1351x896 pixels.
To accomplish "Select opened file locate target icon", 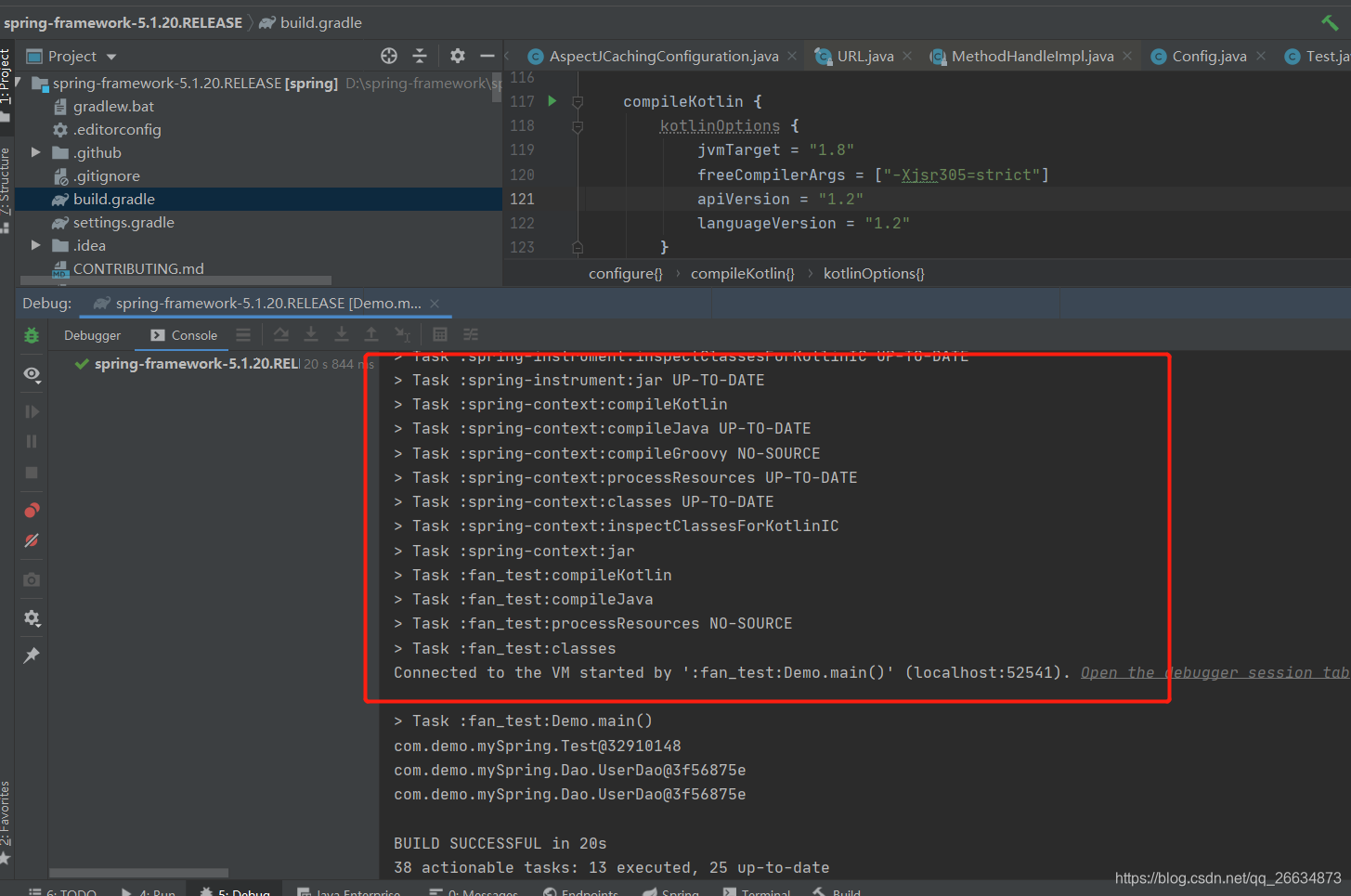I will point(389,56).
